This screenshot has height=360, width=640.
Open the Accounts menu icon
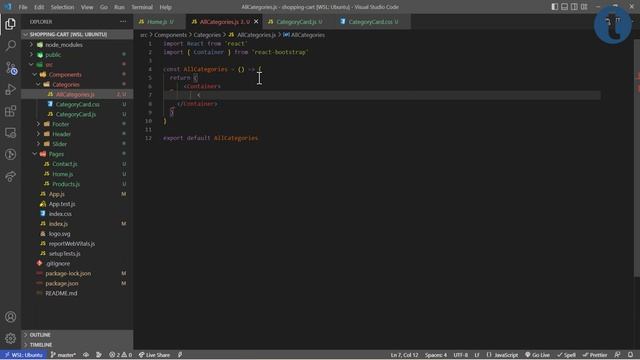coord(11,317)
